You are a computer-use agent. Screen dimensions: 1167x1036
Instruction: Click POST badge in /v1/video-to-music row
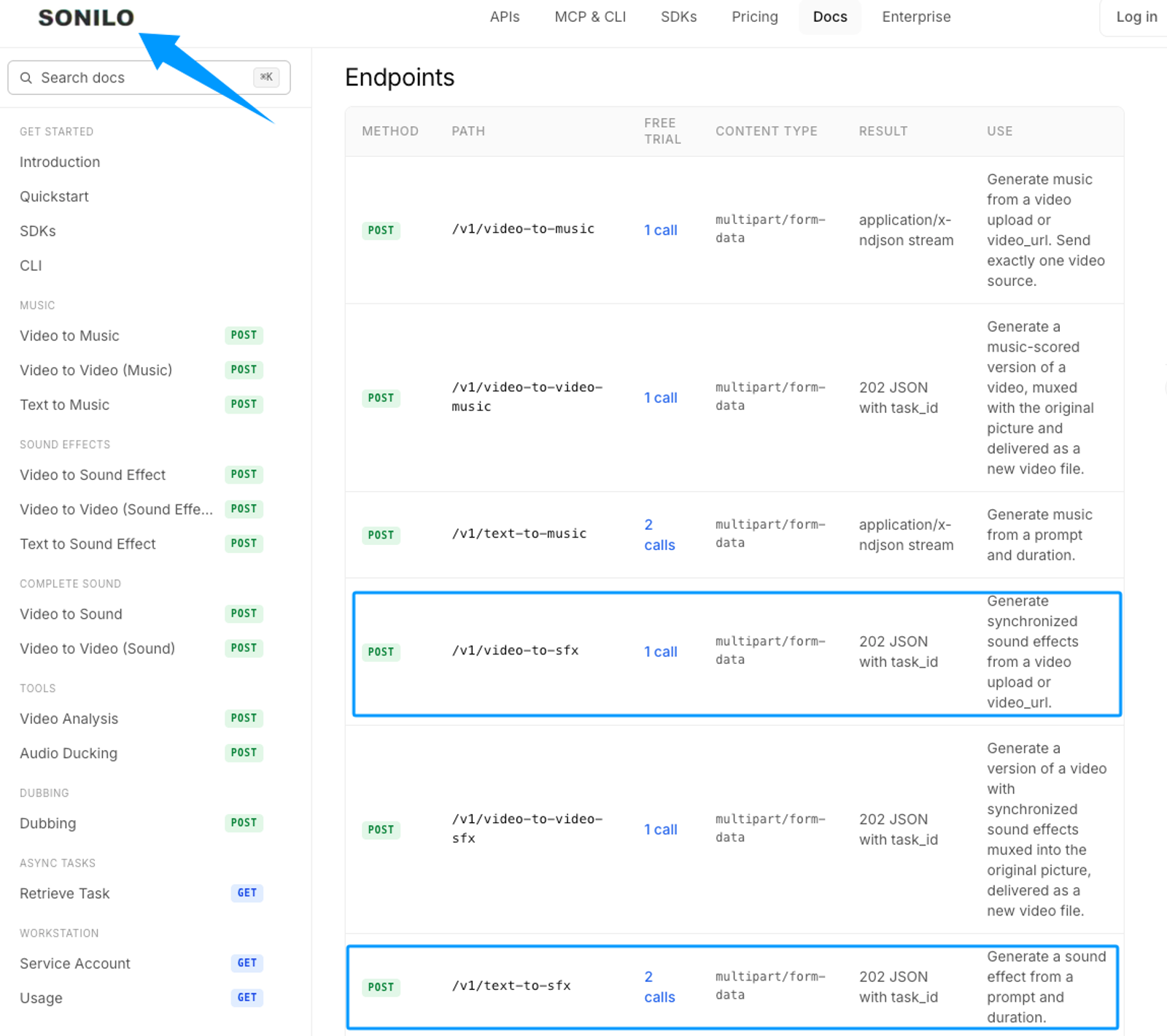pos(381,231)
